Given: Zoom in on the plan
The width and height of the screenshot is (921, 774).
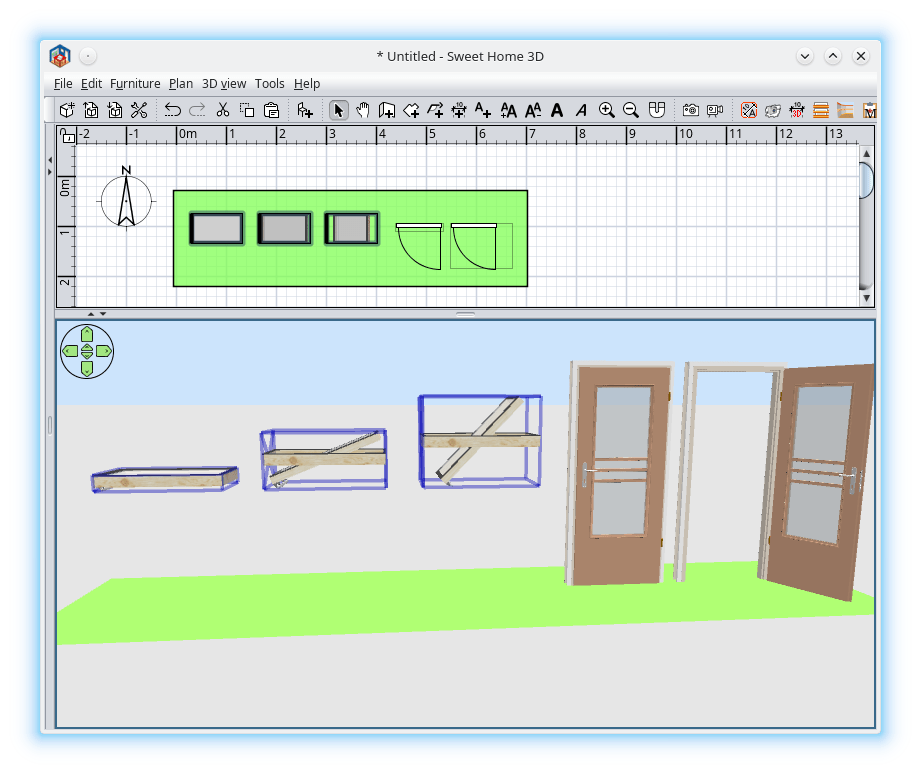Looking at the screenshot, I should point(606,110).
